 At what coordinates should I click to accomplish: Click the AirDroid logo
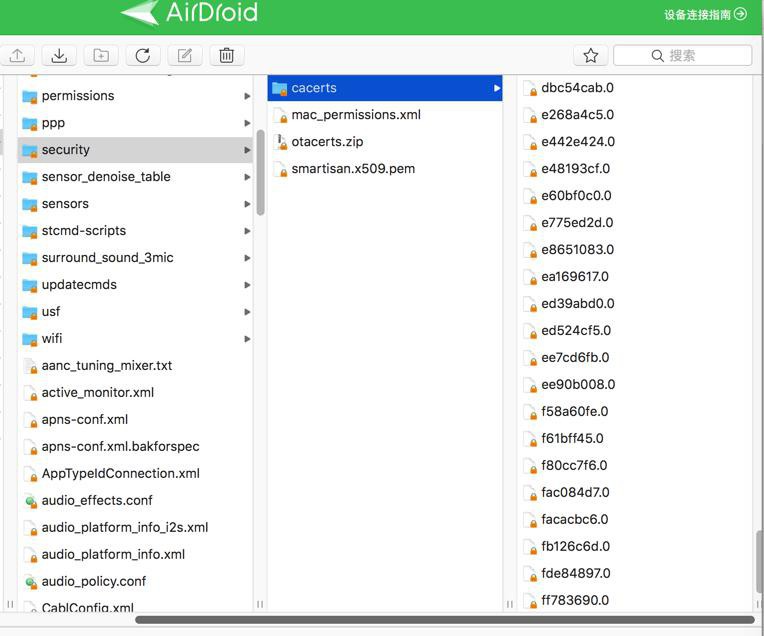[x=190, y=13]
